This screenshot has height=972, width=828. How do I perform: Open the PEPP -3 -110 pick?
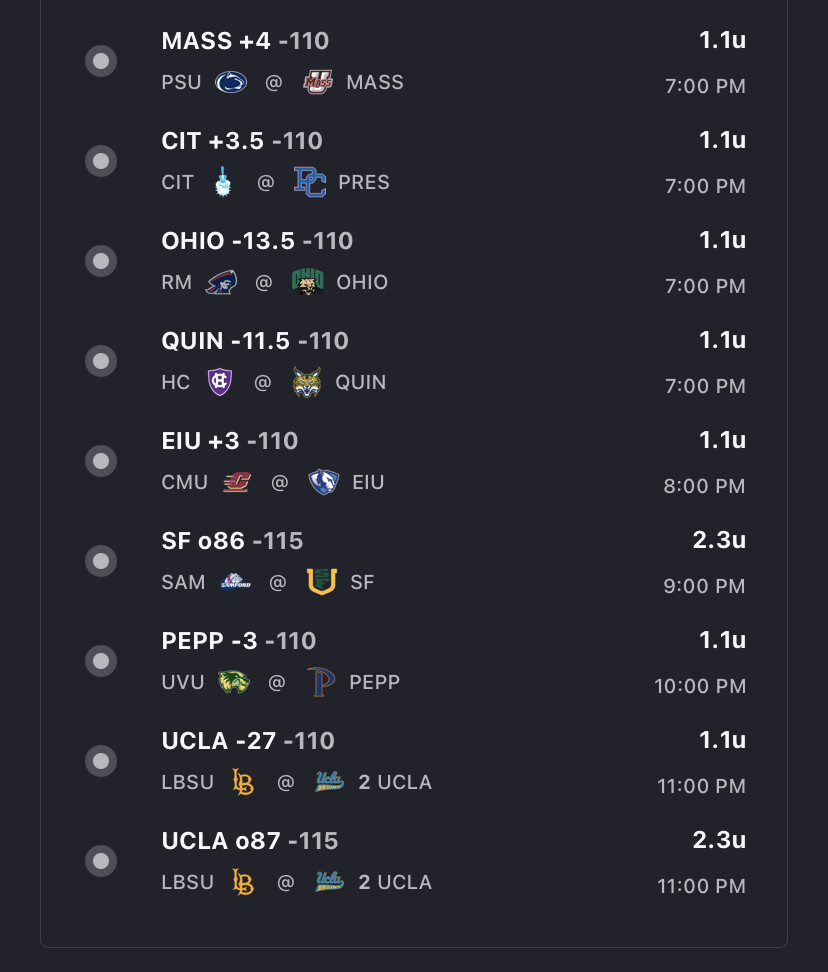(239, 641)
